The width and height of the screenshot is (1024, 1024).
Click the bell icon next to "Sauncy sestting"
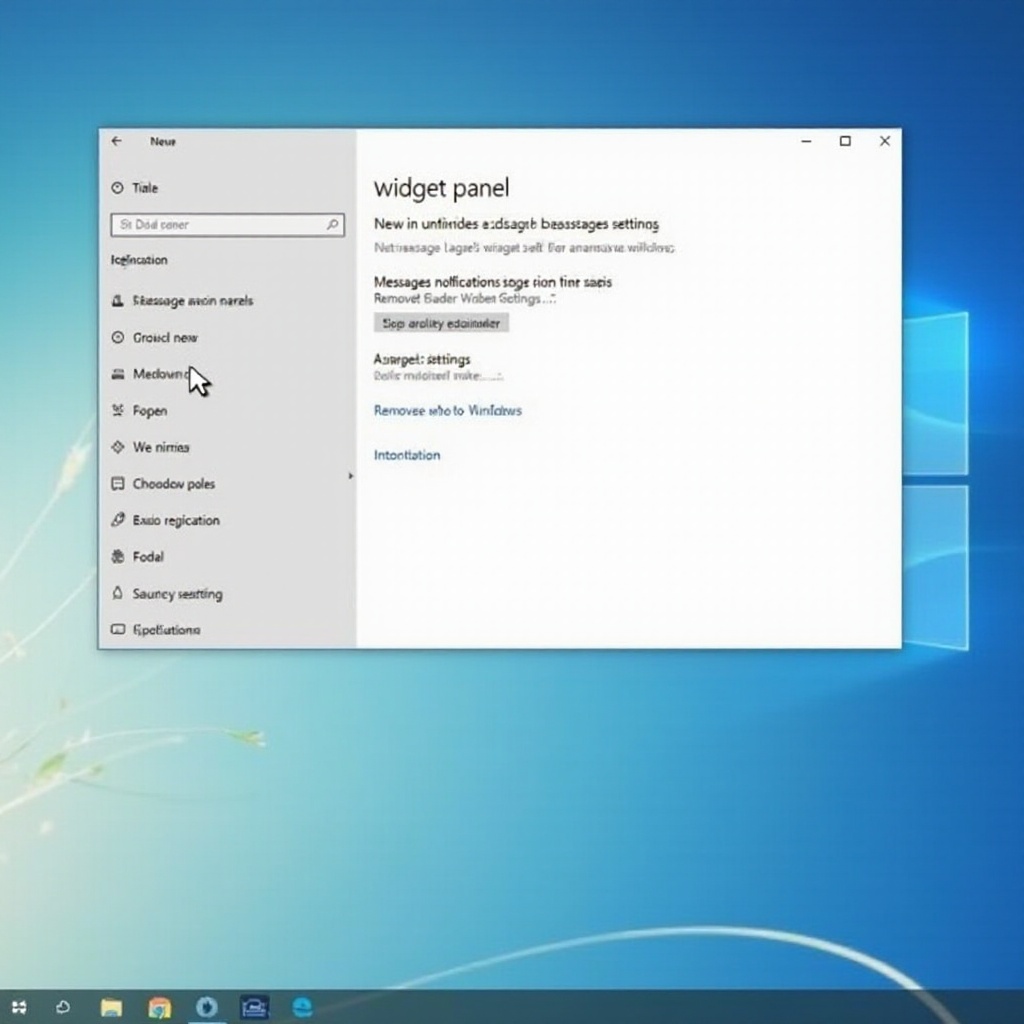click(x=118, y=594)
